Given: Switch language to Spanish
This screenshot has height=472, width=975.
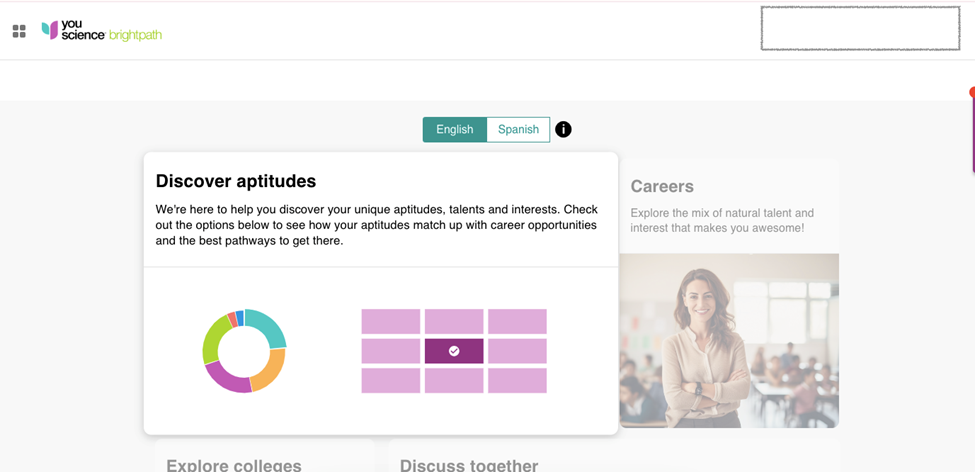Looking at the screenshot, I should point(518,129).
